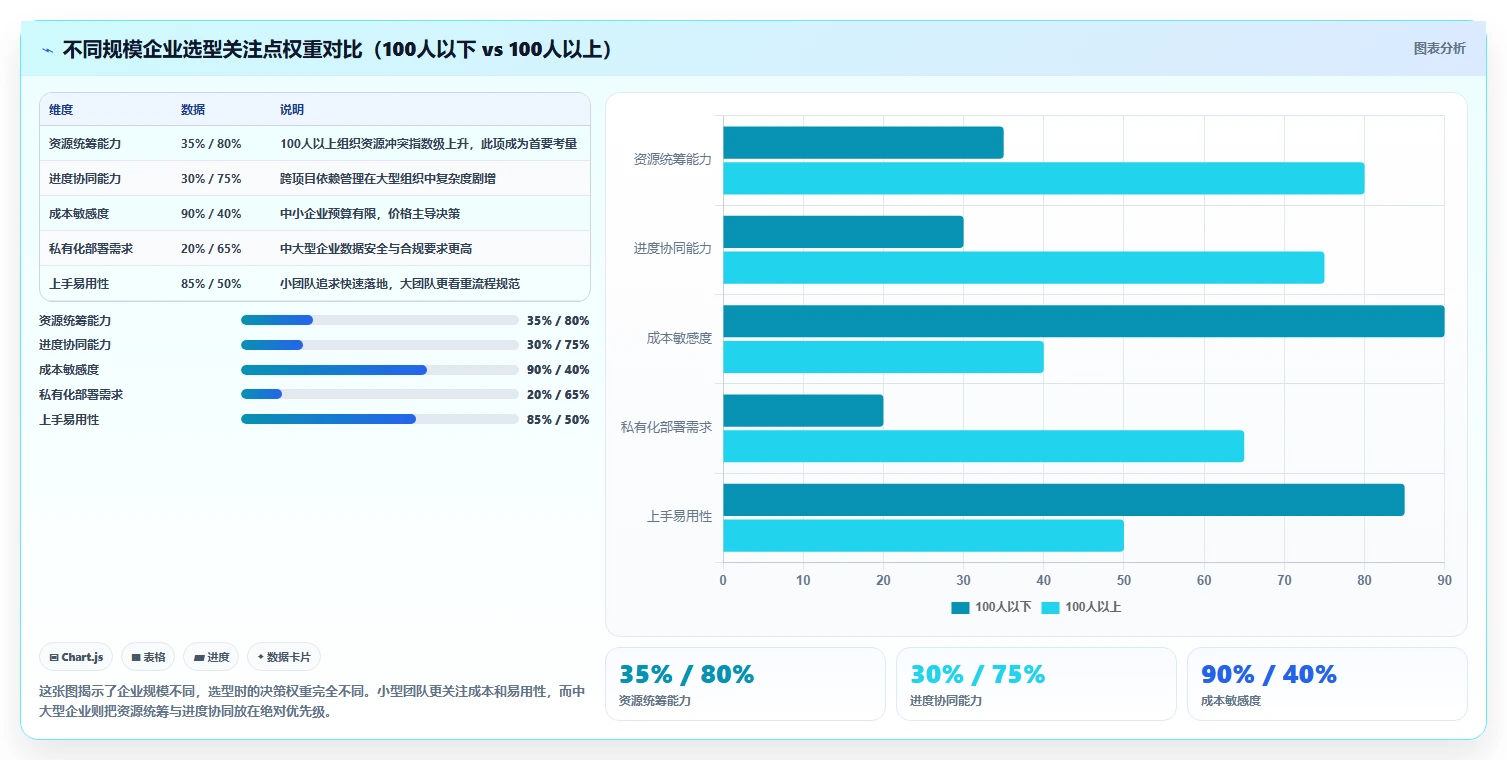The image size is (1507, 760).
Task: Click the 私有化部署需求 y-axis label in the chart
Action: [667, 428]
